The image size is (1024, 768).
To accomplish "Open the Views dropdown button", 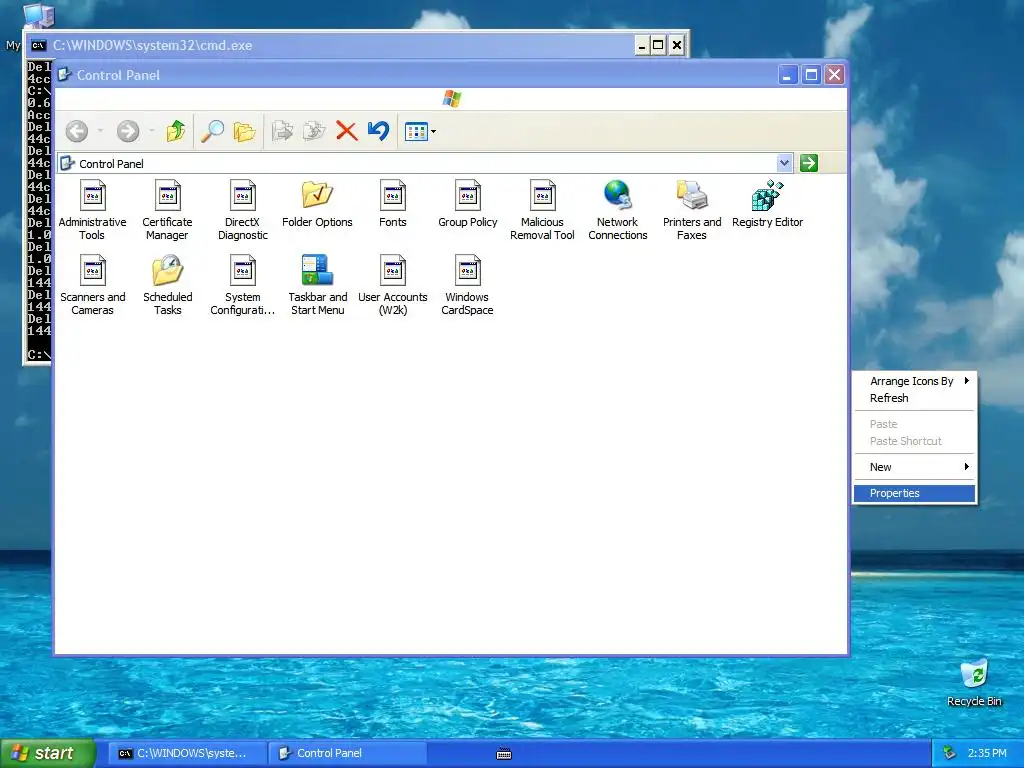I will [x=420, y=131].
